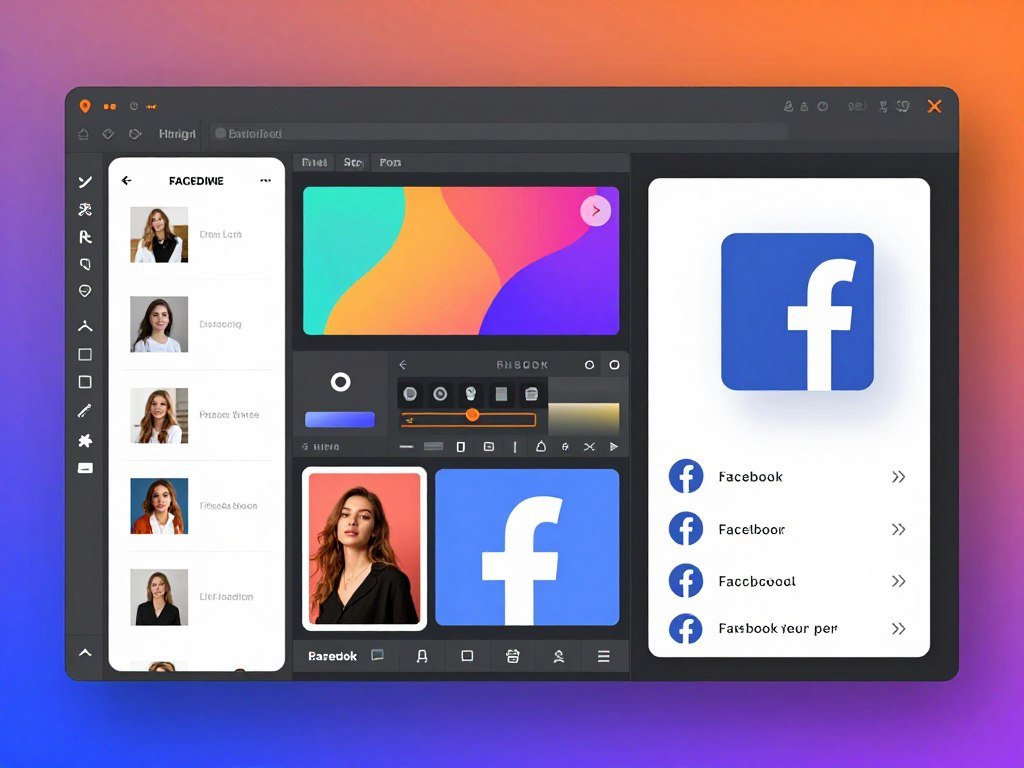Click the back arrow in the FACEDIWE panel
The height and width of the screenshot is (768, 1024).
tap(127, 181)
